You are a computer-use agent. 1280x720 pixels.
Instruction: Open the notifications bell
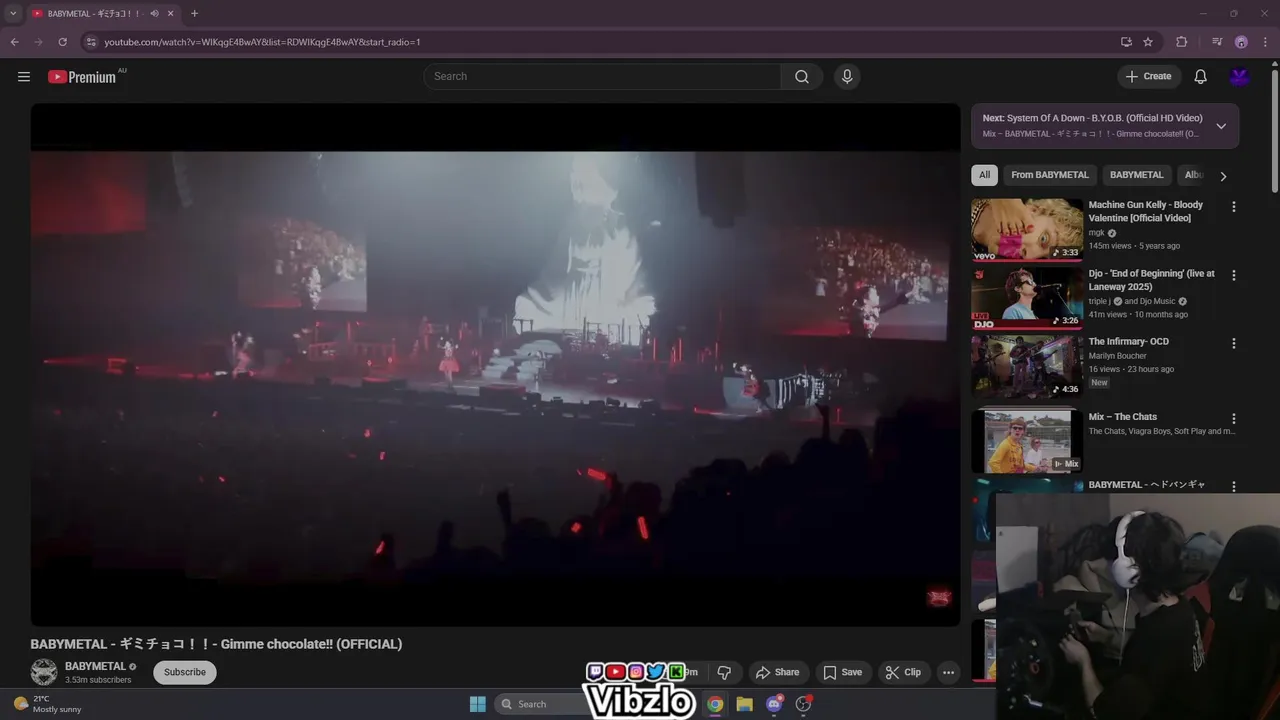1201,77
